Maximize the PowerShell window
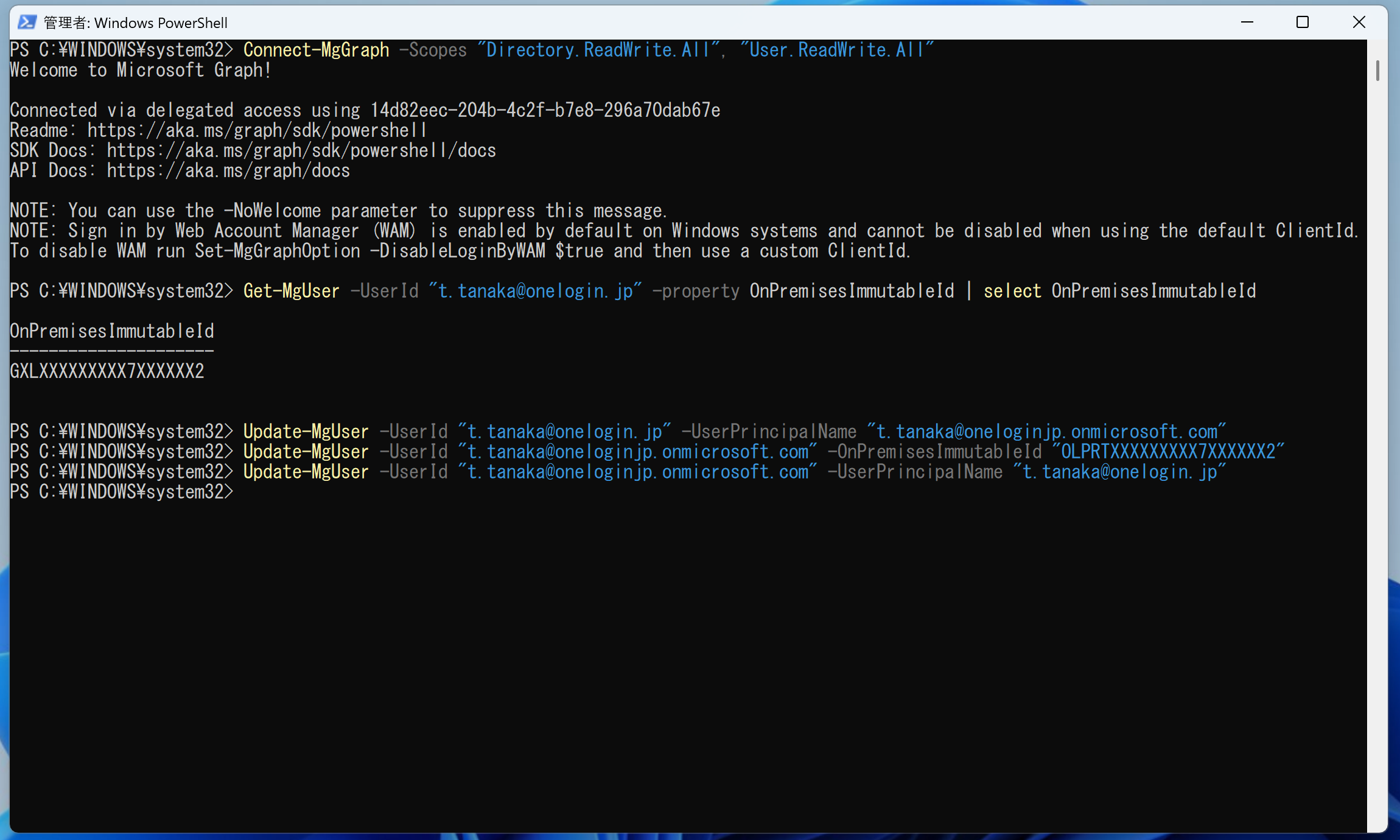This screenshot has width=1400, height=840. [x=1303, y=23]
